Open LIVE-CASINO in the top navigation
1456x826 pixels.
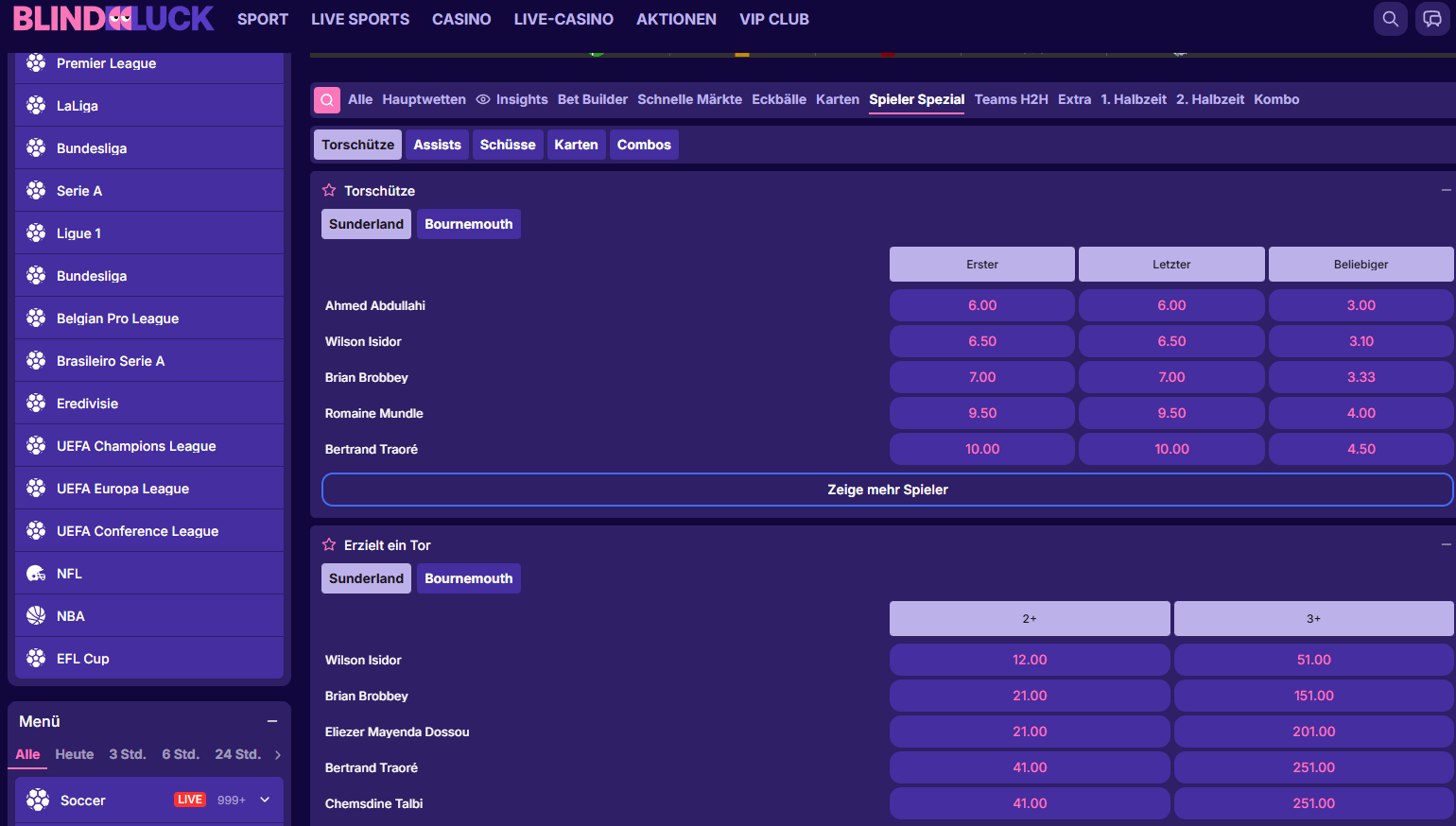pos(563,19)
